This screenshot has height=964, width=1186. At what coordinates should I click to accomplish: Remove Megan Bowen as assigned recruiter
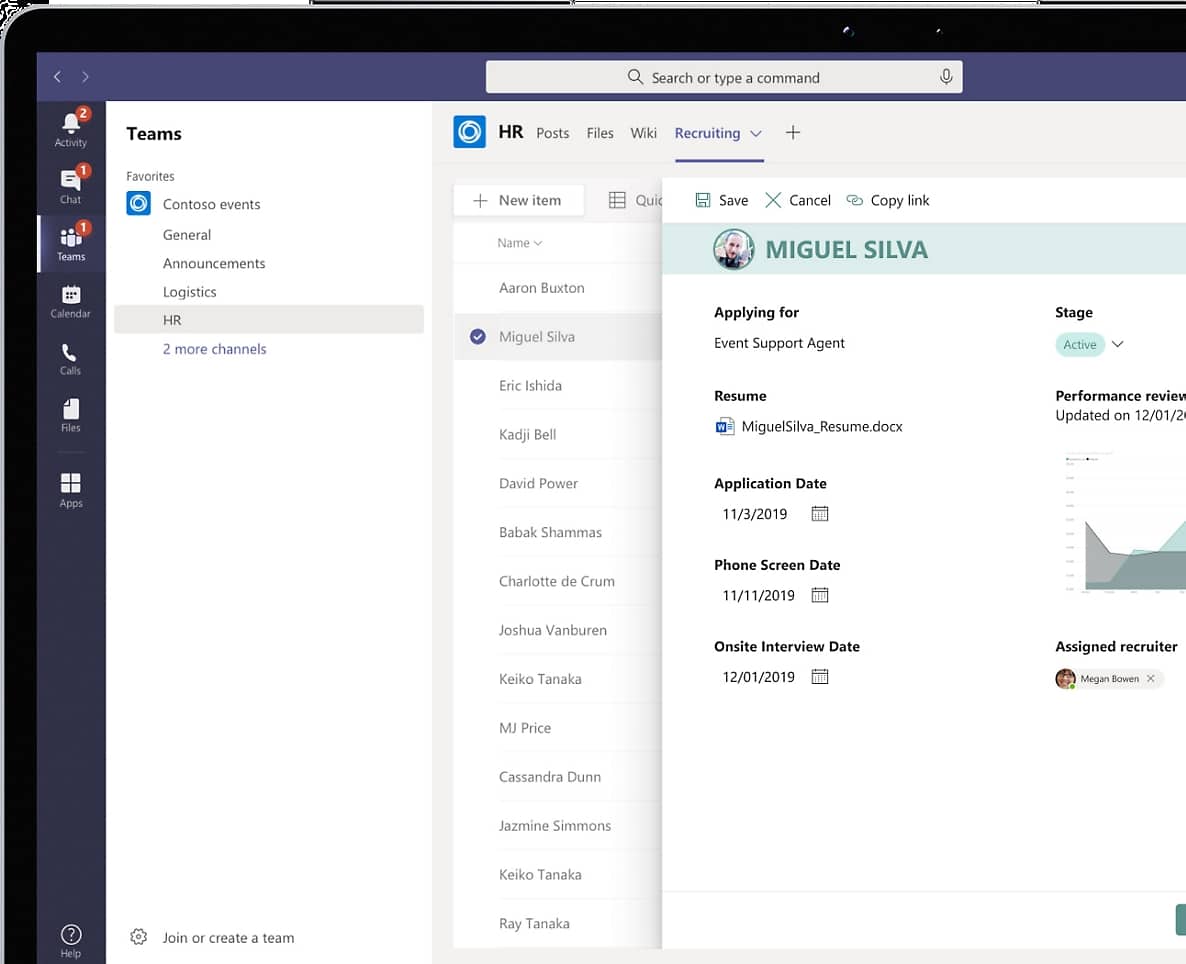pos(1150,679)
